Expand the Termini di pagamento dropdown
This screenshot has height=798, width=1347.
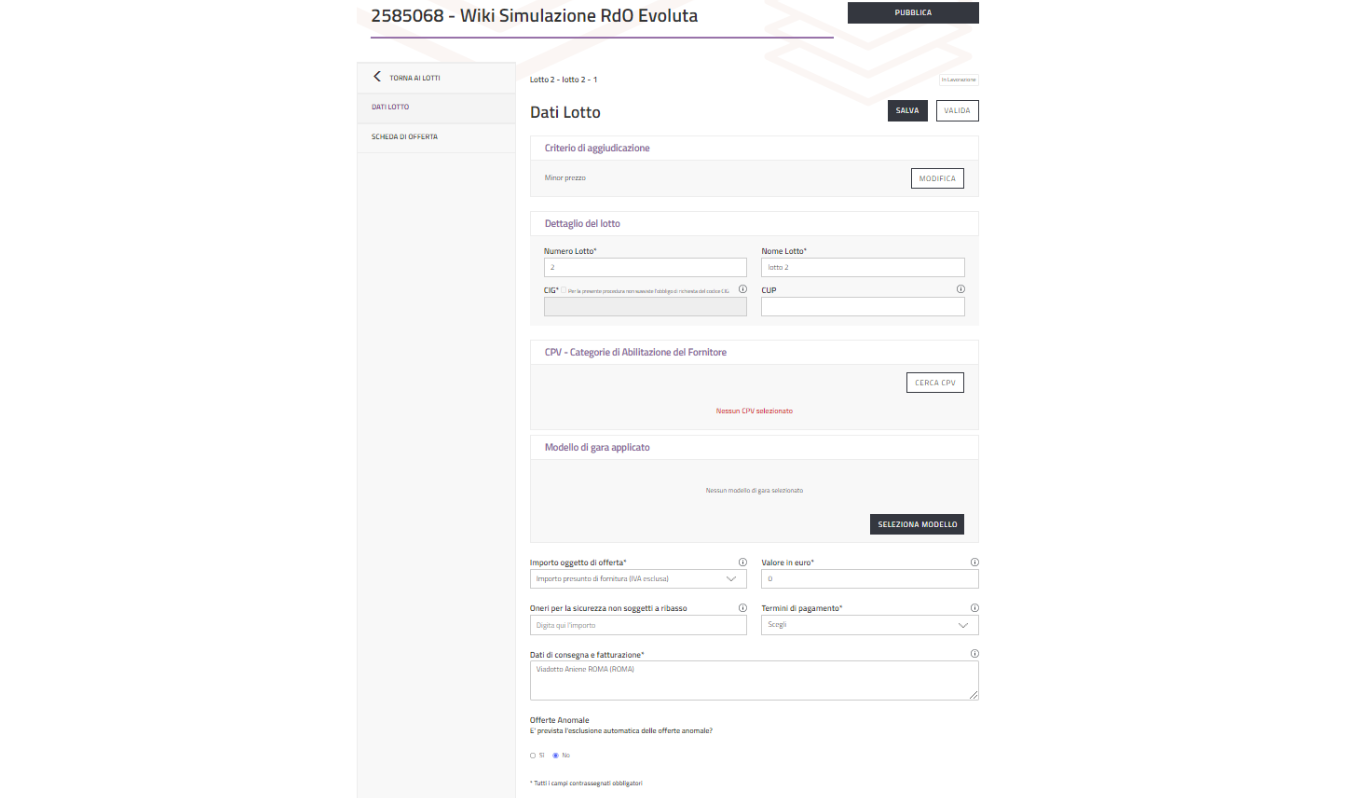tap(869, 625)
